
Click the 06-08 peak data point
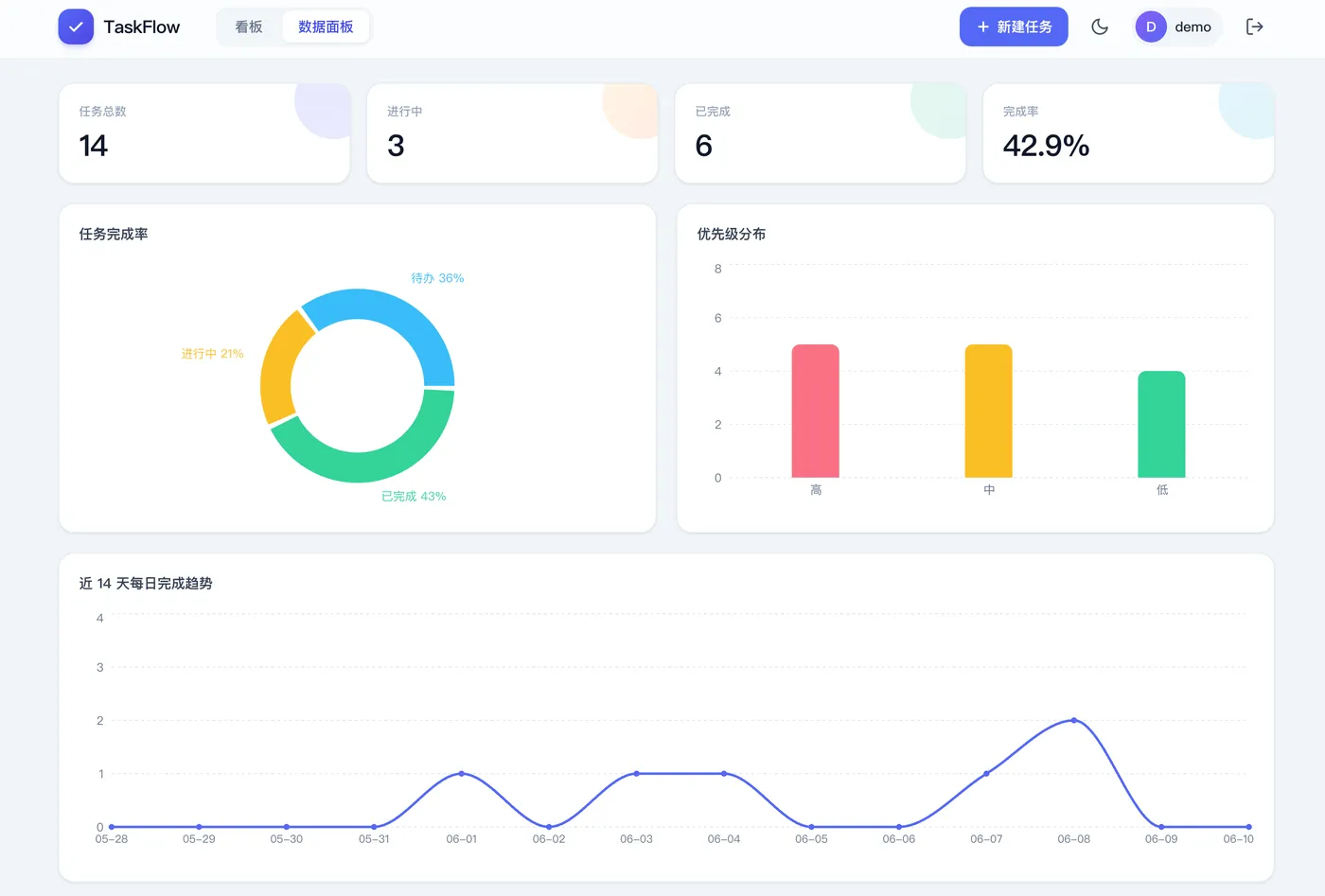coord(1073,720)
